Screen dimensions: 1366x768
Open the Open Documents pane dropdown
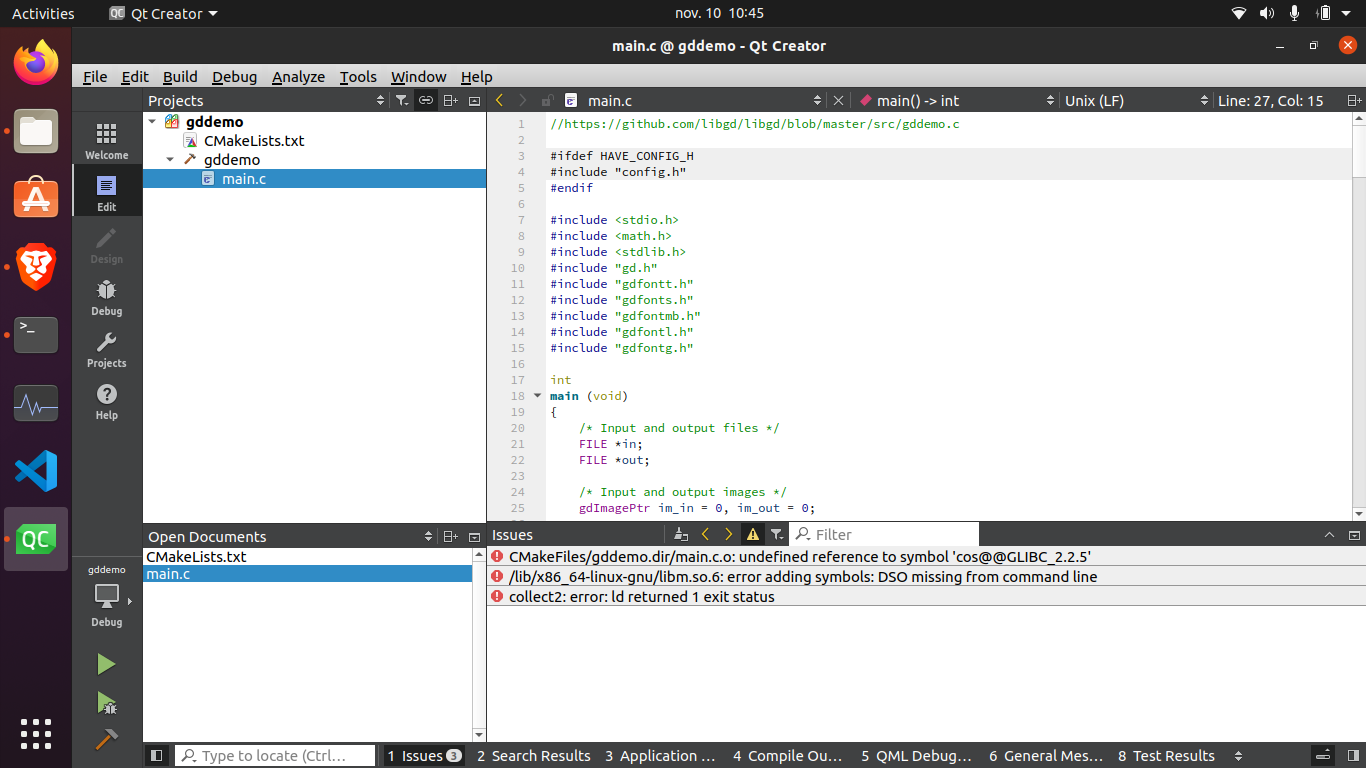pyautogui.click(x=290, y=536)
